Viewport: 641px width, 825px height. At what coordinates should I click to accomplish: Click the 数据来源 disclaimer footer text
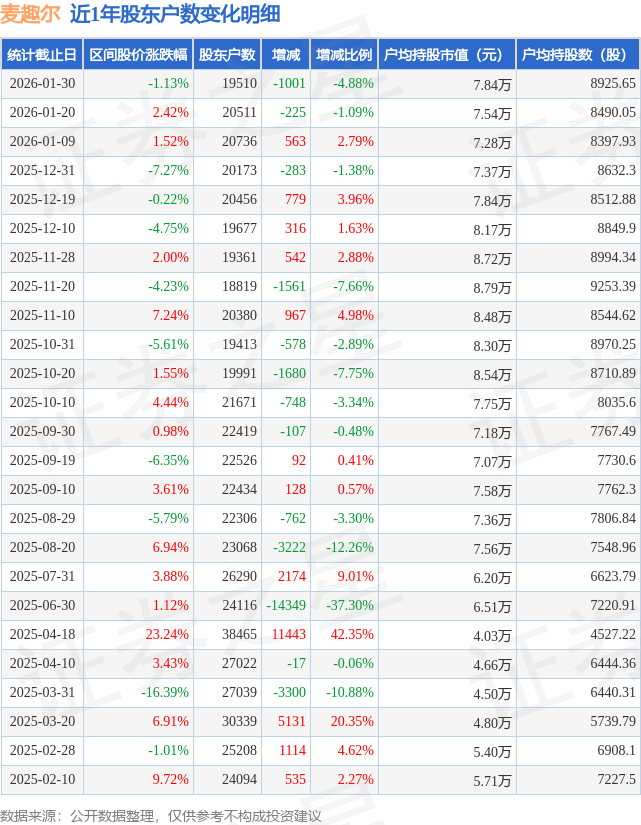161,815
